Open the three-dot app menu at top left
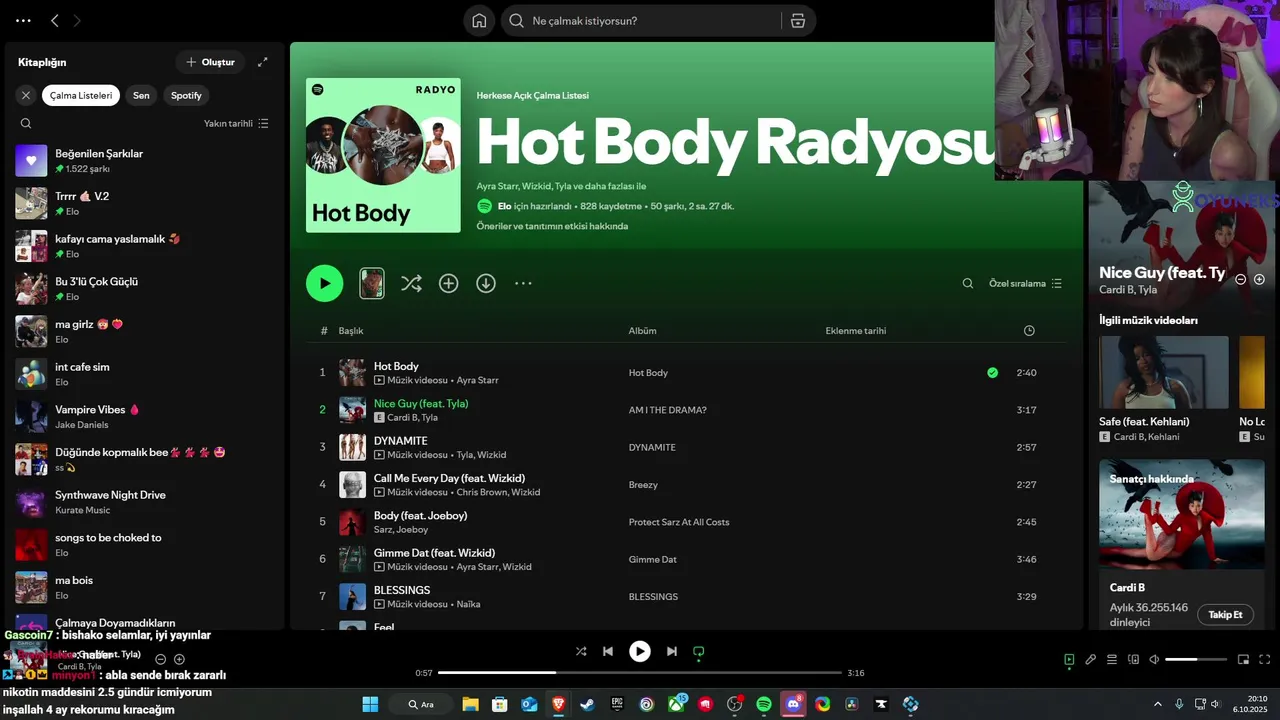 click(x=23, y=20)
